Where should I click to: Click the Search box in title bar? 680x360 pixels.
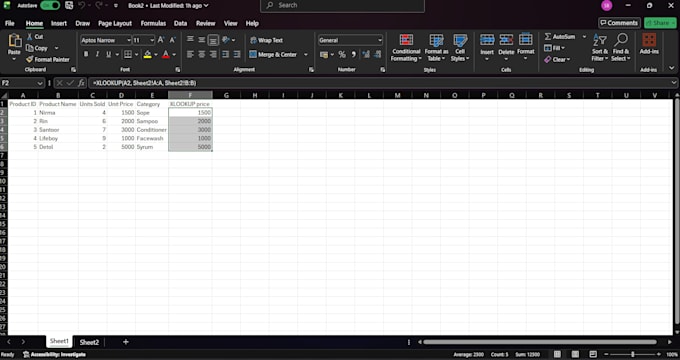tap(342, 6)
